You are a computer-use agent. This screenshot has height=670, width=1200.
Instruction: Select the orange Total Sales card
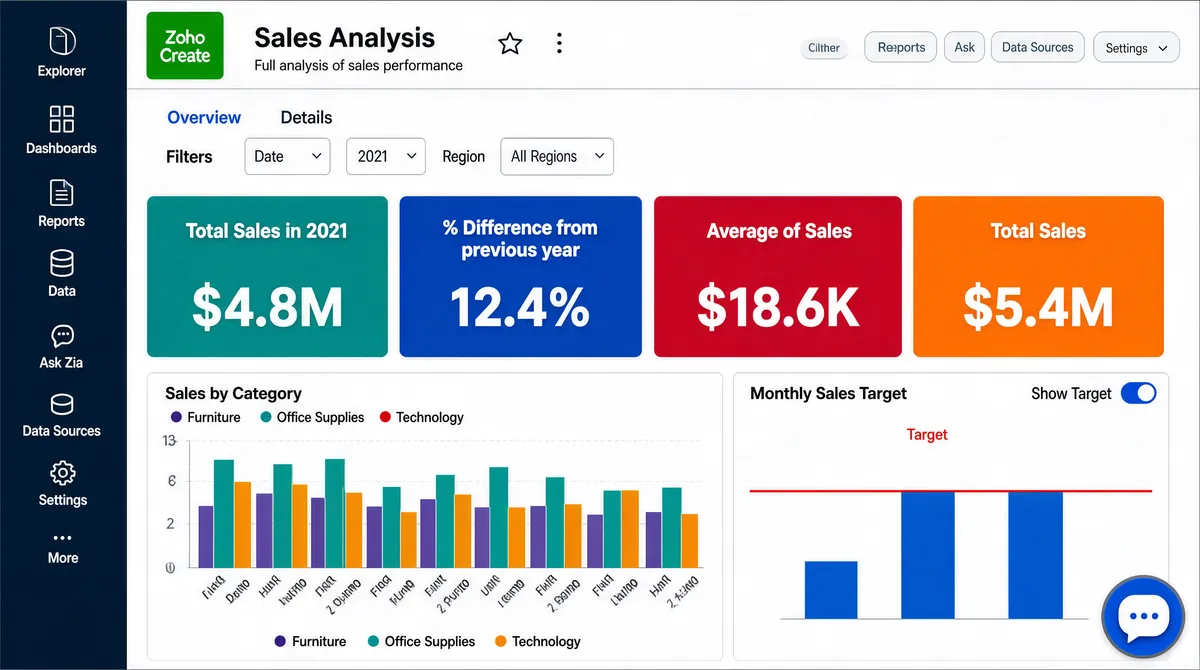(1039, 277)
